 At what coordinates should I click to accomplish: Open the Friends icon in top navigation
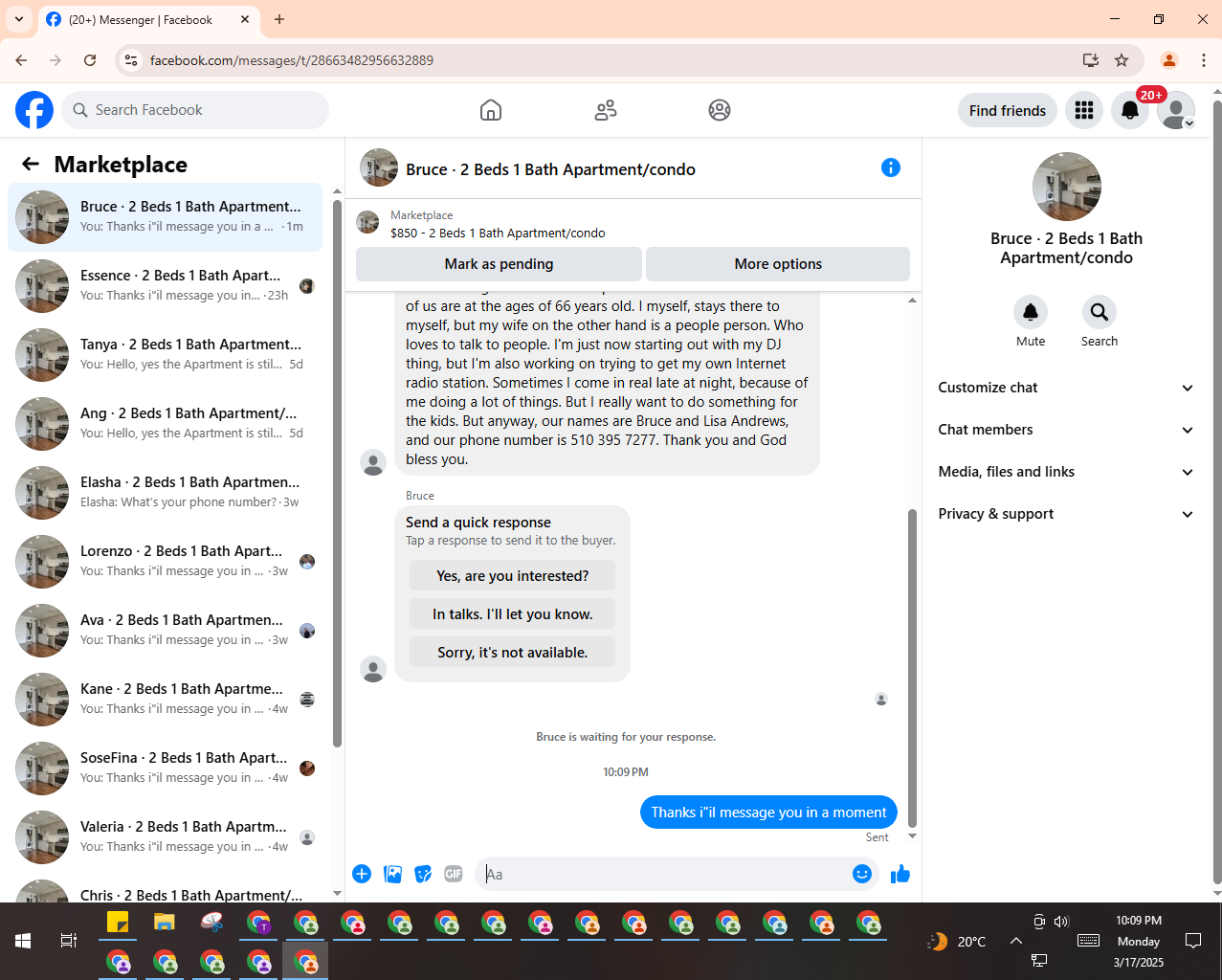pyautogui.click(x=606, y=110)
